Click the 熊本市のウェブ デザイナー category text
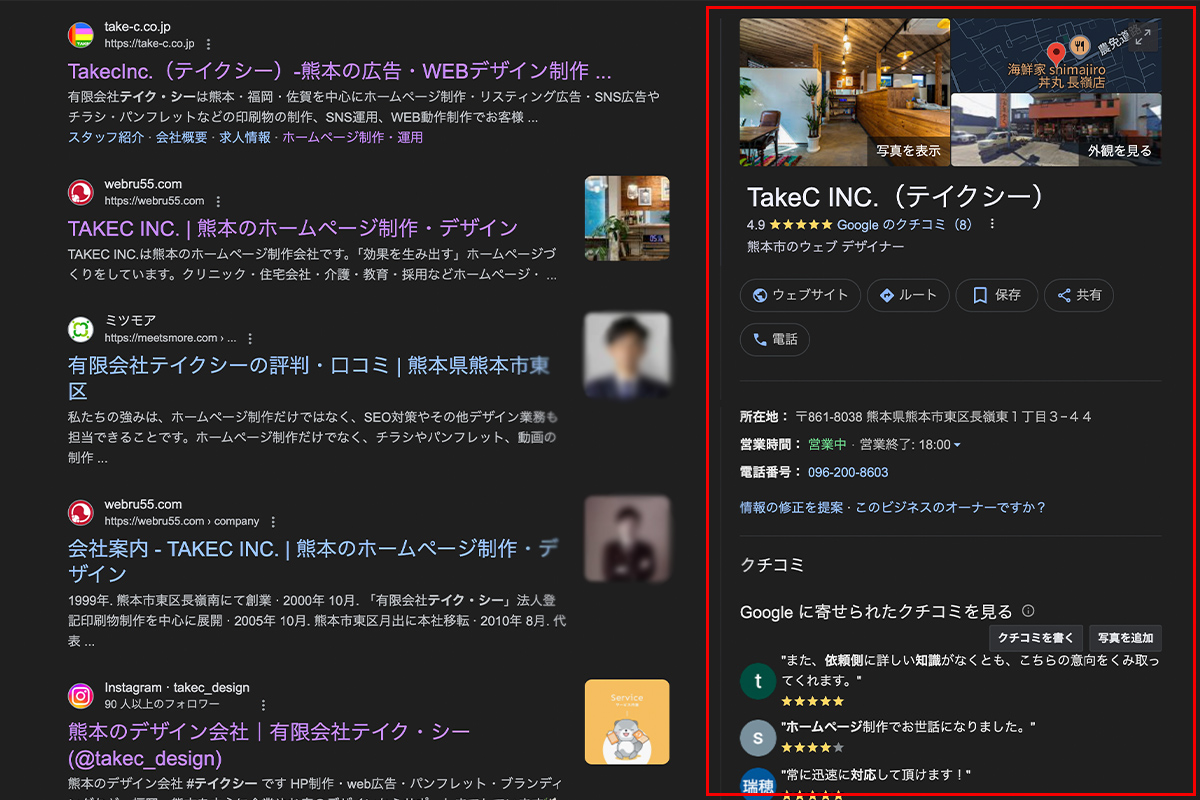 [825, 246]
